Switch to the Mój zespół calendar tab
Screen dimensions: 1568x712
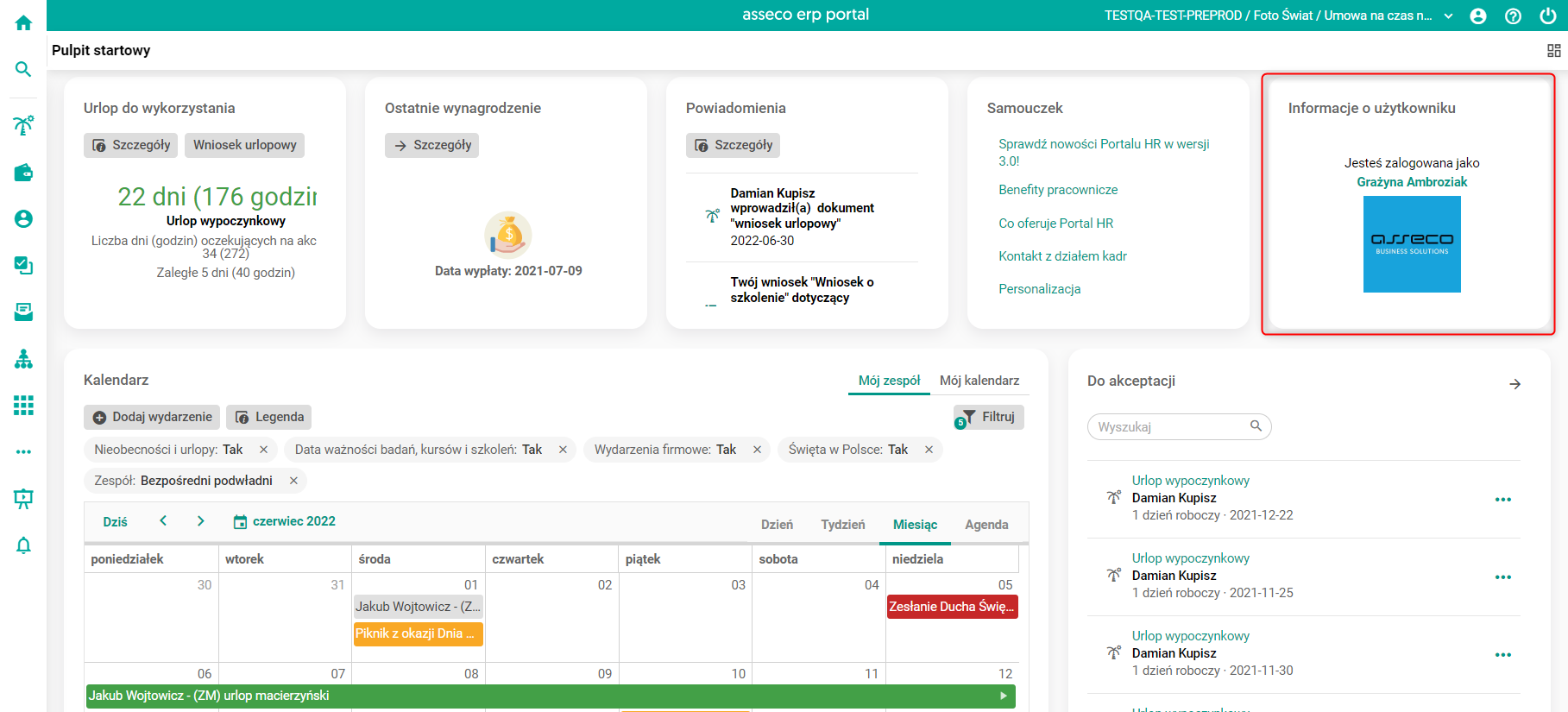click(889, 381)
